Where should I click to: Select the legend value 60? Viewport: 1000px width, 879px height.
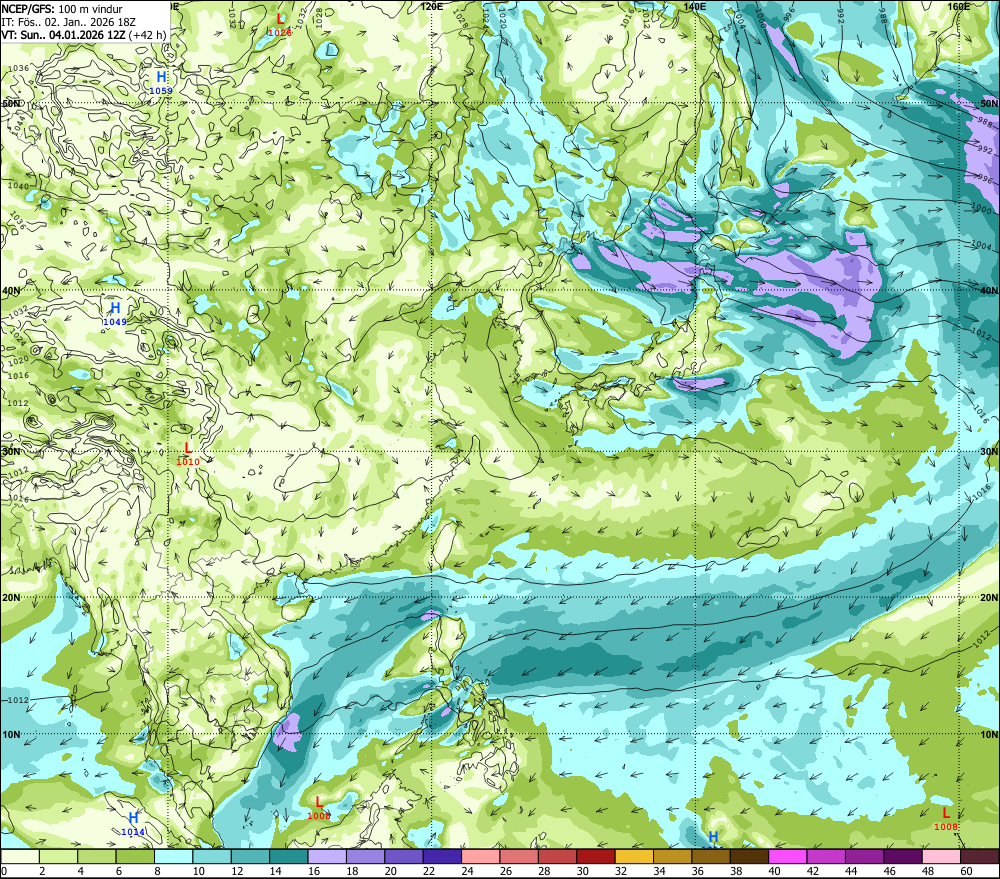pos(966,871)
